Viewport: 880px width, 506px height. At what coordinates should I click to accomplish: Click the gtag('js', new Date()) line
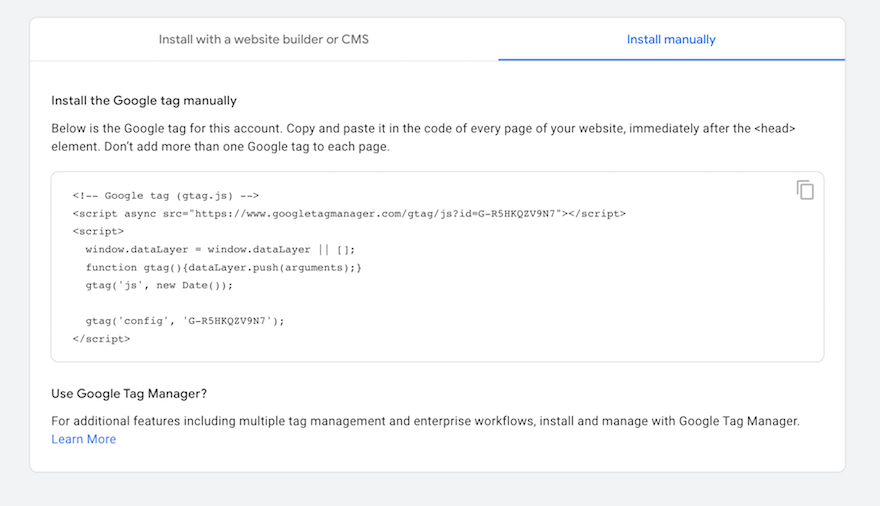pyautogui.click(x=159, y=286)
